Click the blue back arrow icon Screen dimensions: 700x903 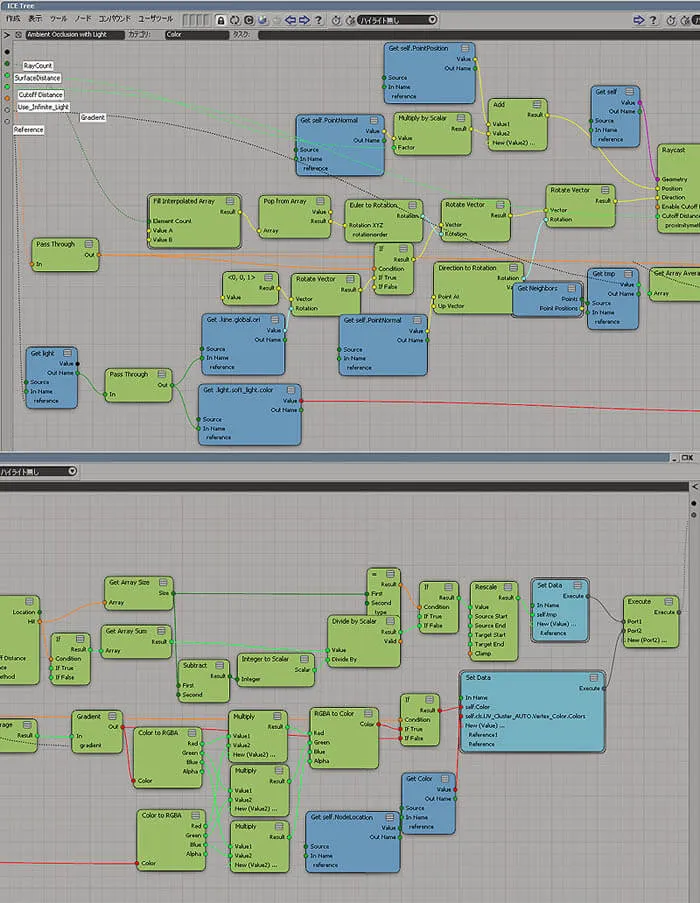click(x=291, y=20)
